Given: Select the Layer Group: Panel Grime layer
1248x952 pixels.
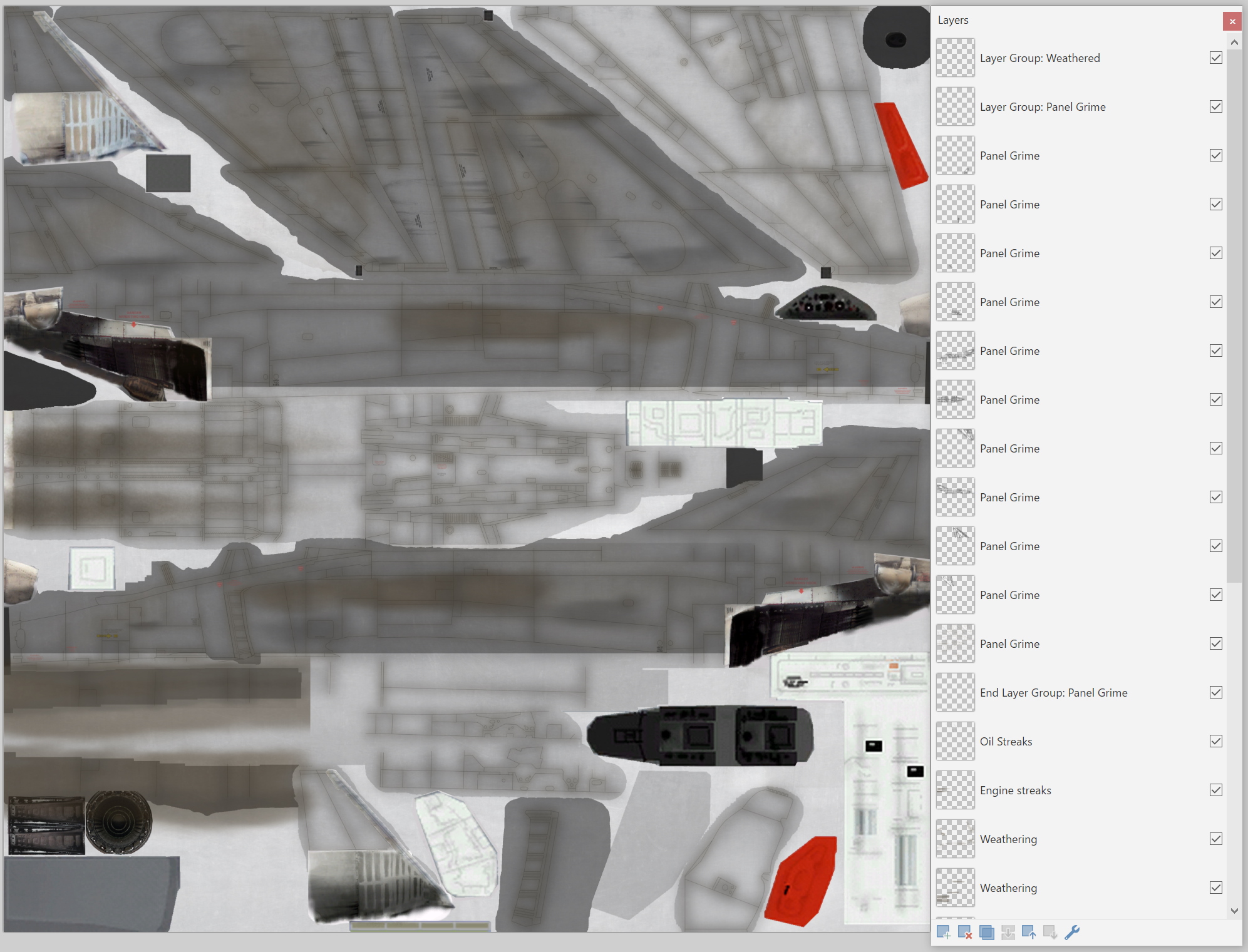Looking at the screenshot, I should [1043, 107].
